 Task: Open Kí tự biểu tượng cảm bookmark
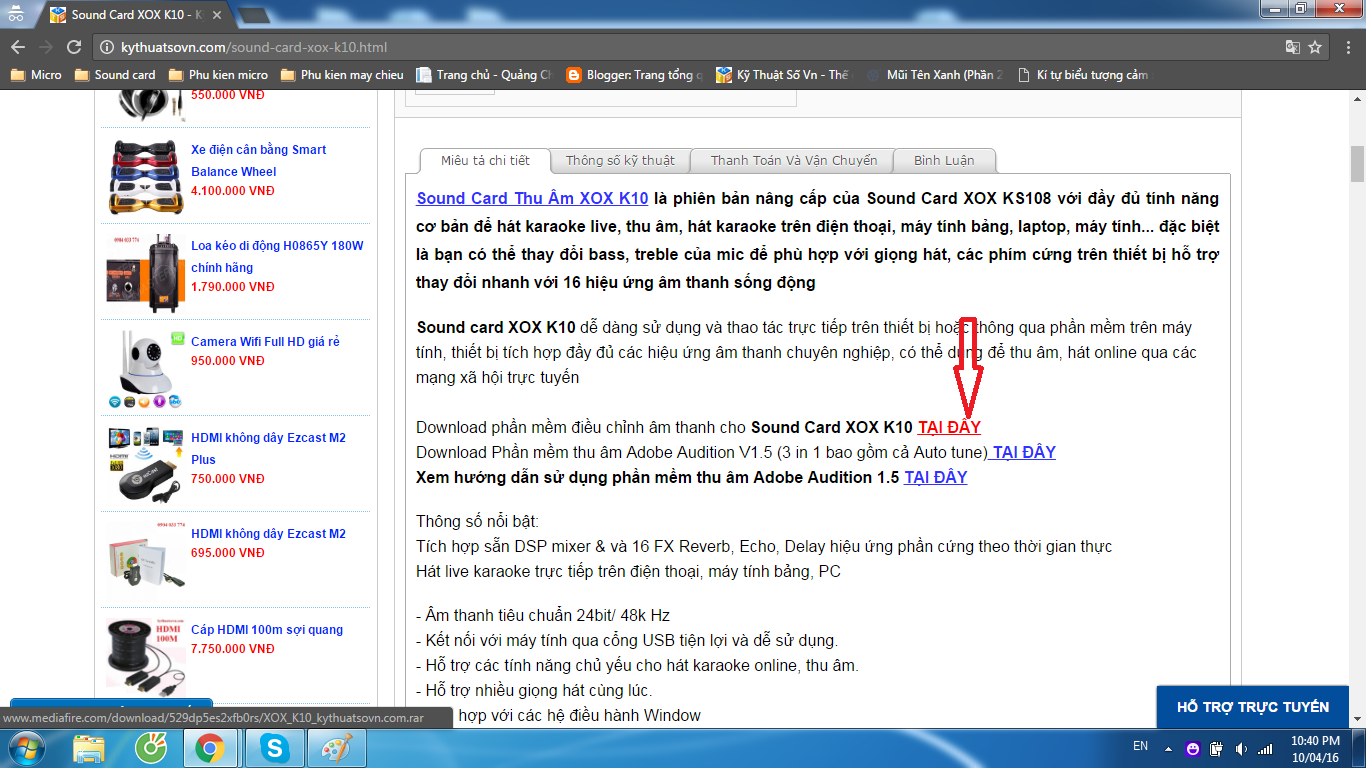[1084, 75]
